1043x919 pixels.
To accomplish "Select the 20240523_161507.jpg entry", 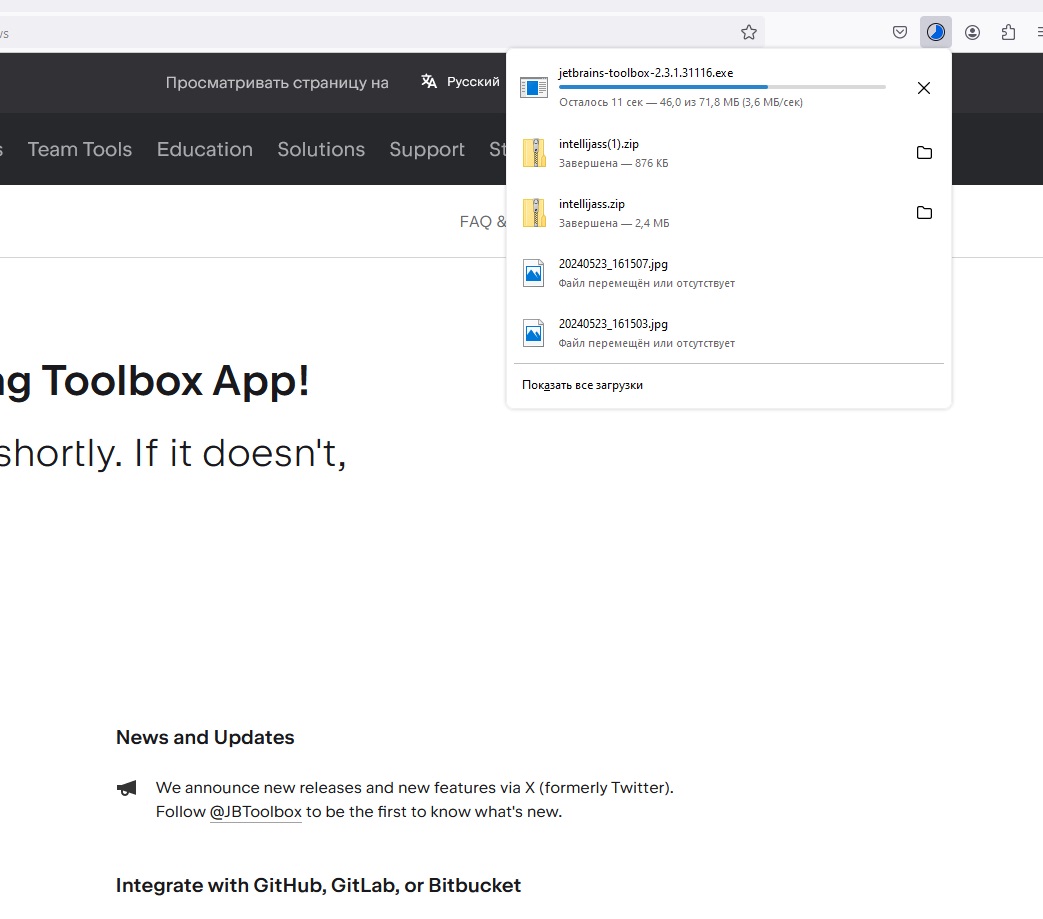I will 729,273.
